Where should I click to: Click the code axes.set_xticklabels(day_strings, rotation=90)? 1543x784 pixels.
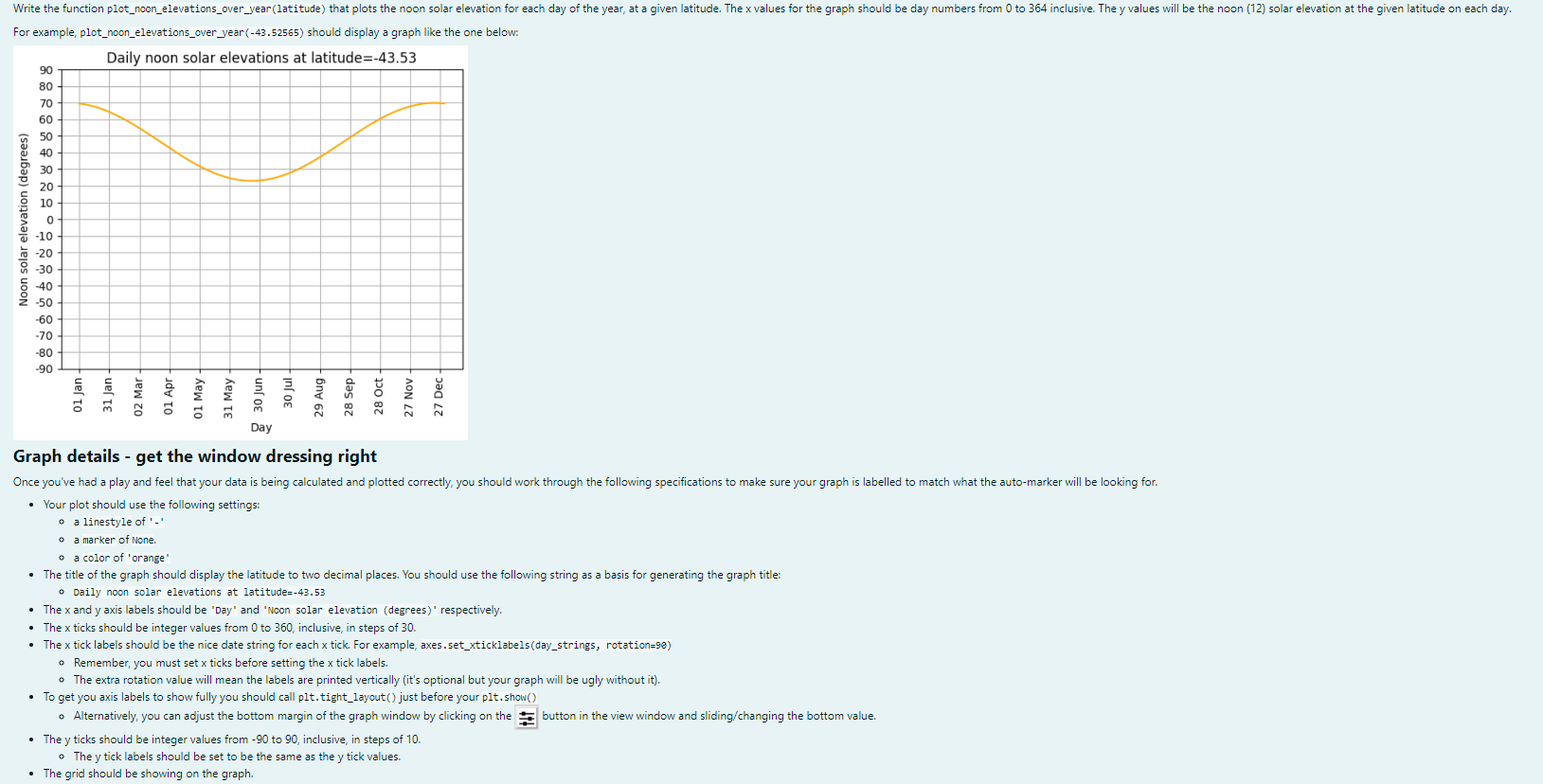[x=546, y=645]
